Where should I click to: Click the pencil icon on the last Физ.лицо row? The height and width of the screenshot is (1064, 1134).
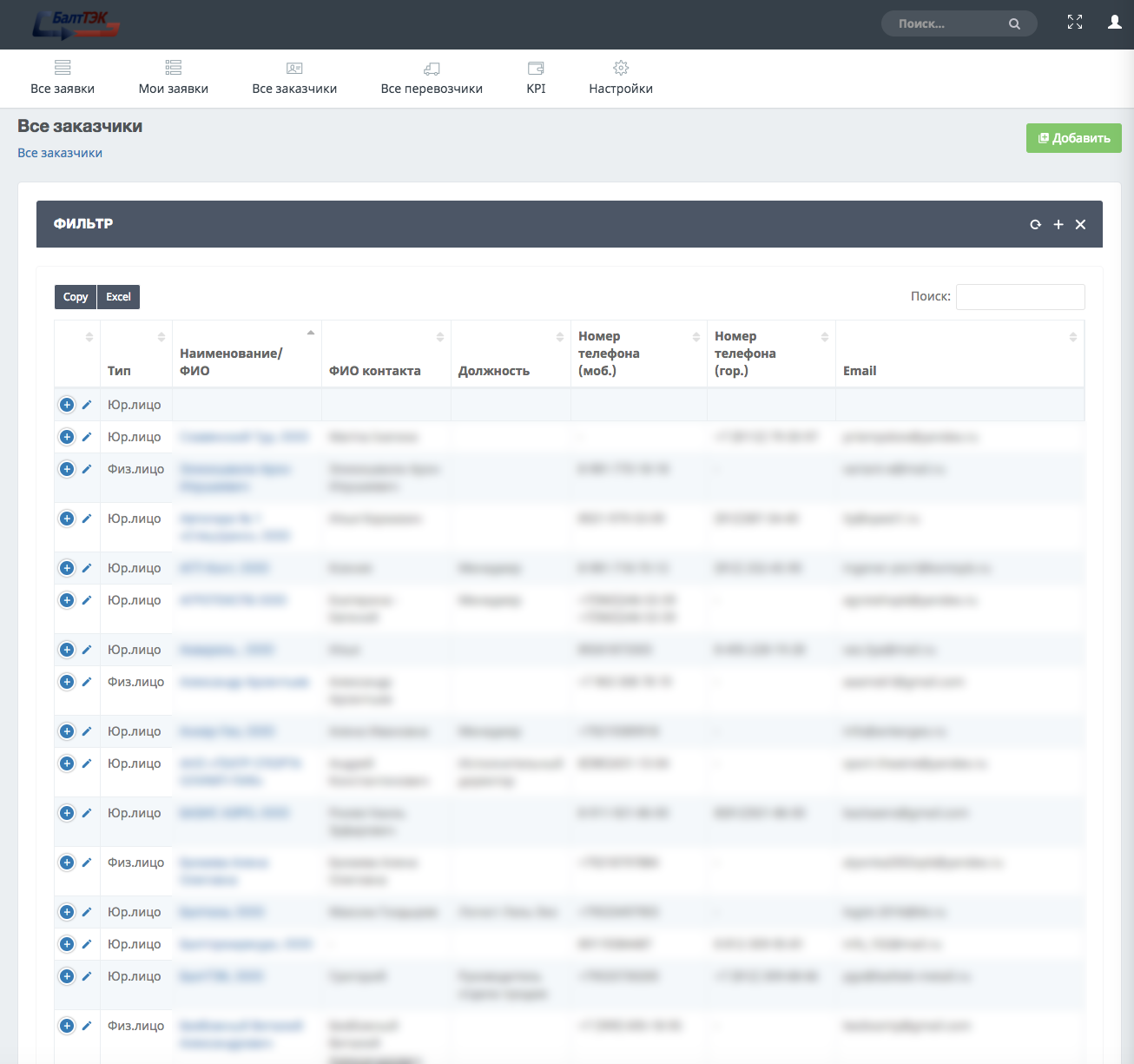pos(87,1026)
